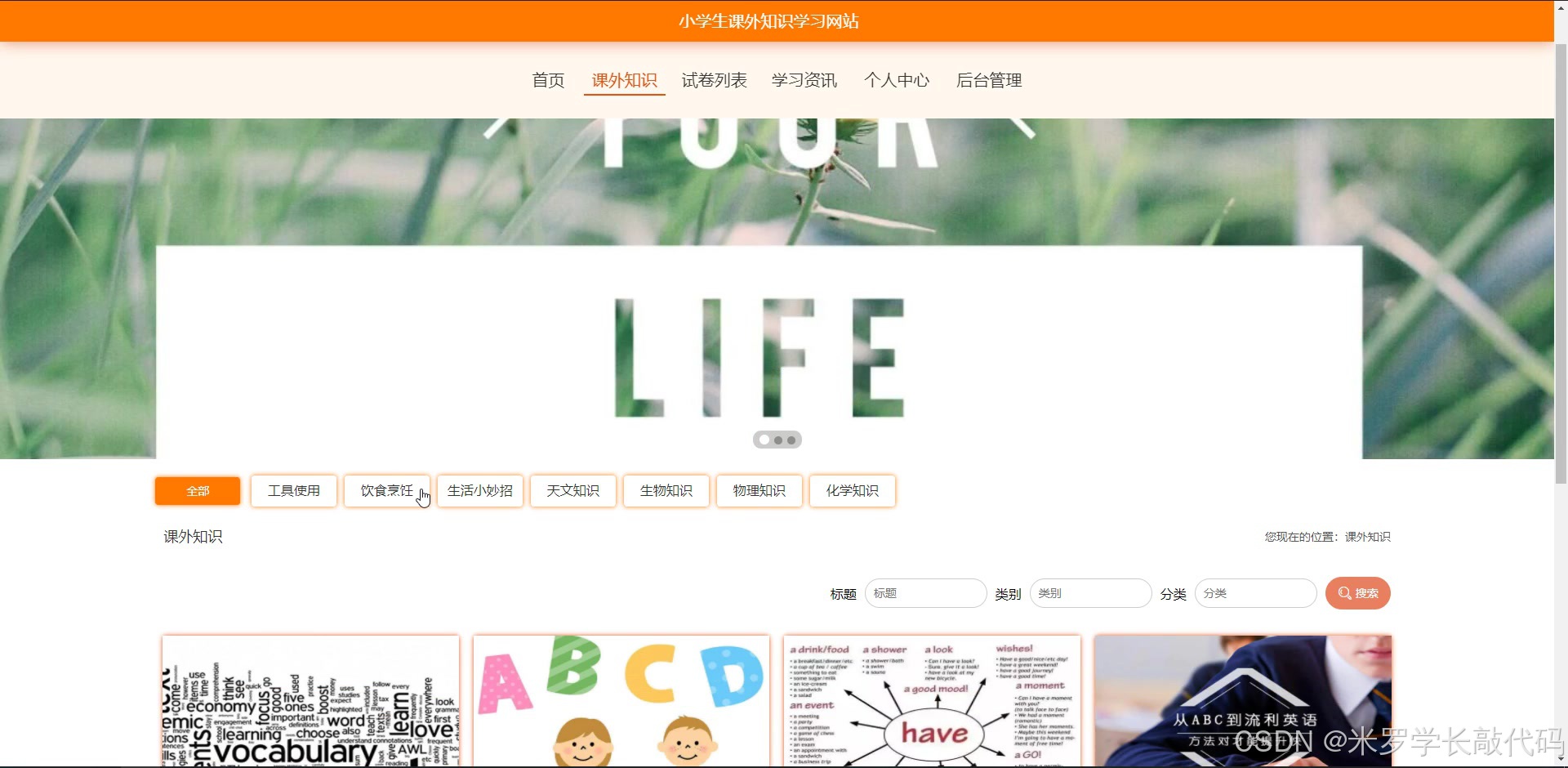Click into the 分类 search field
This screenshot has width=1568, height=768.
pos(1254,593)
